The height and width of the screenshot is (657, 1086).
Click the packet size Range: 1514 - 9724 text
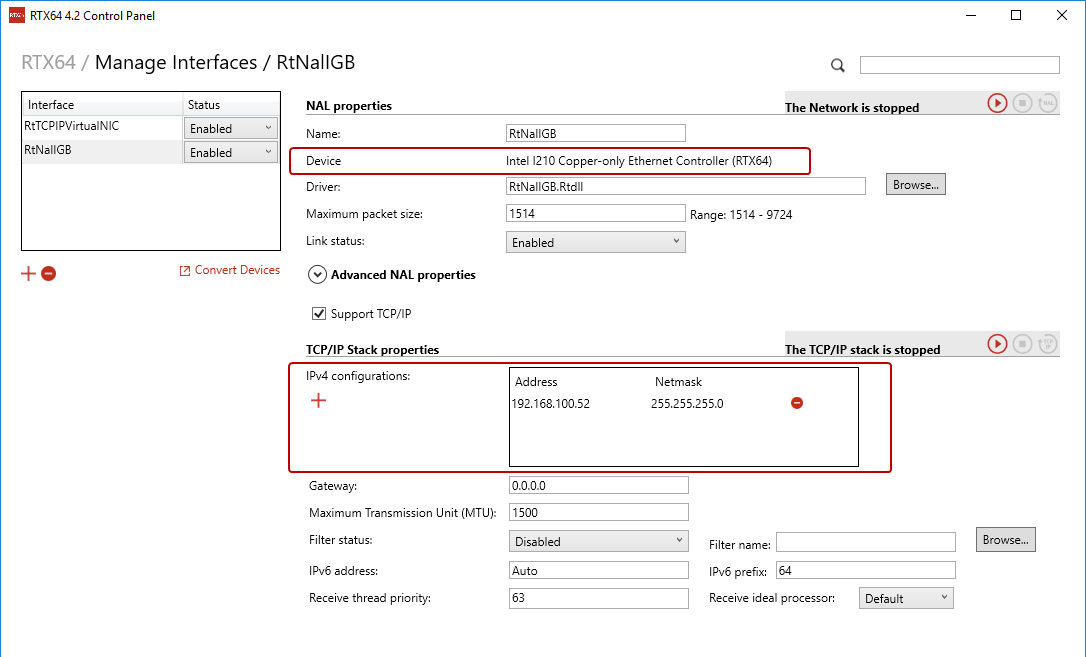click(741, 215)
